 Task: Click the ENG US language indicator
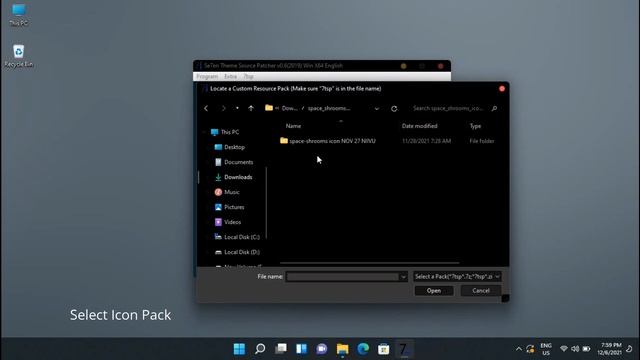coord(546,349)
